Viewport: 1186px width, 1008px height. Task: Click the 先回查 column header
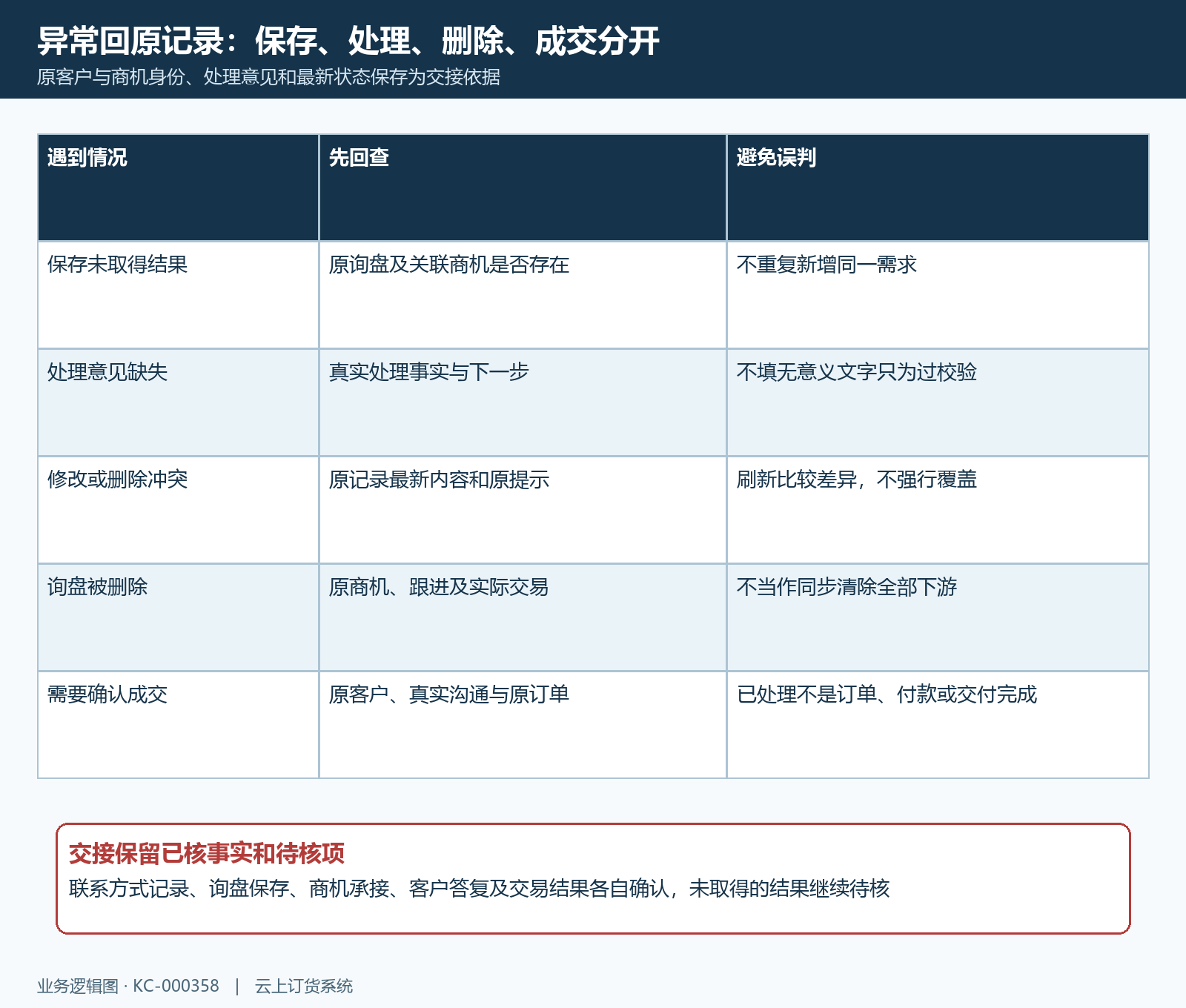[x=523, y=188]
